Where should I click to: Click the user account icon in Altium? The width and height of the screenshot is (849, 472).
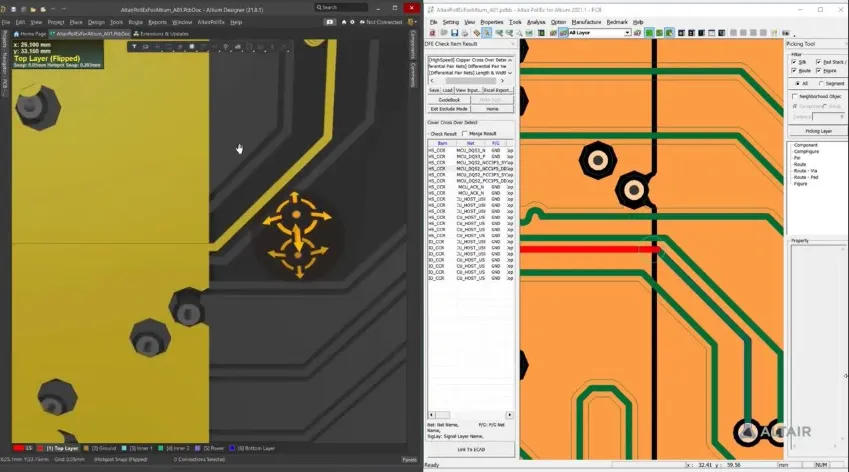(410, 22)
